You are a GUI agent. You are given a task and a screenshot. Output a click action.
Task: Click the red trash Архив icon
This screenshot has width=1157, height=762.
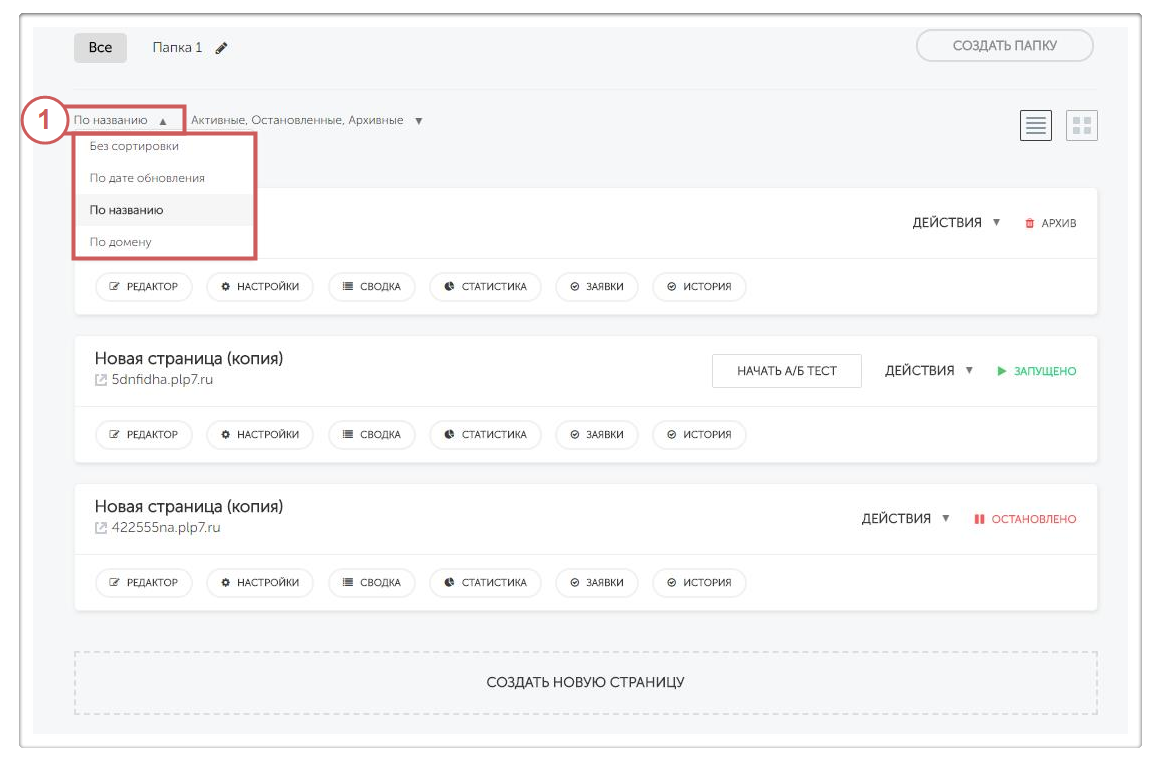click(x=1029, y=223)
